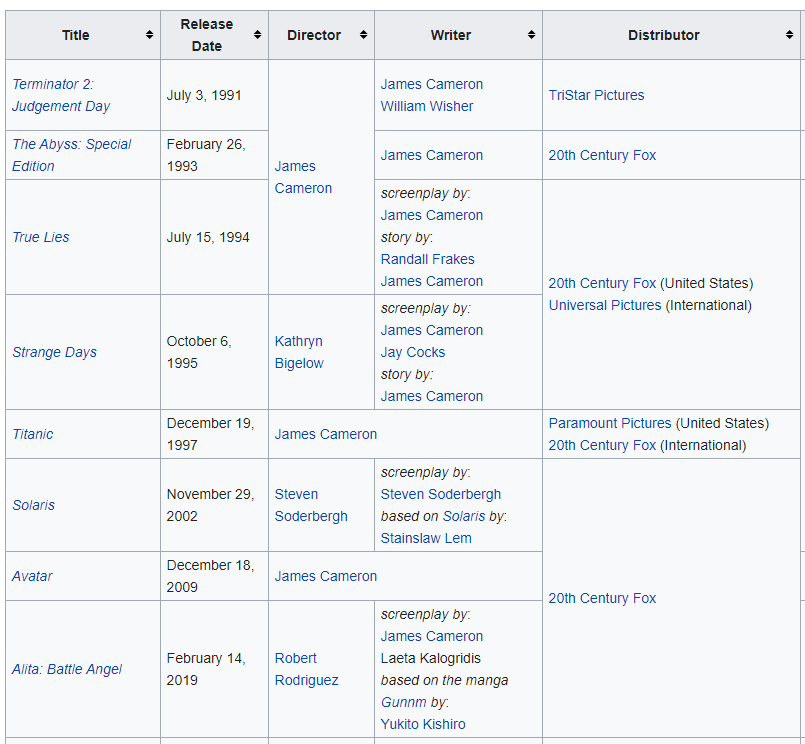Sort table by Release Date arrows
This screenshot has height=744, width=805.
[257, 35]
